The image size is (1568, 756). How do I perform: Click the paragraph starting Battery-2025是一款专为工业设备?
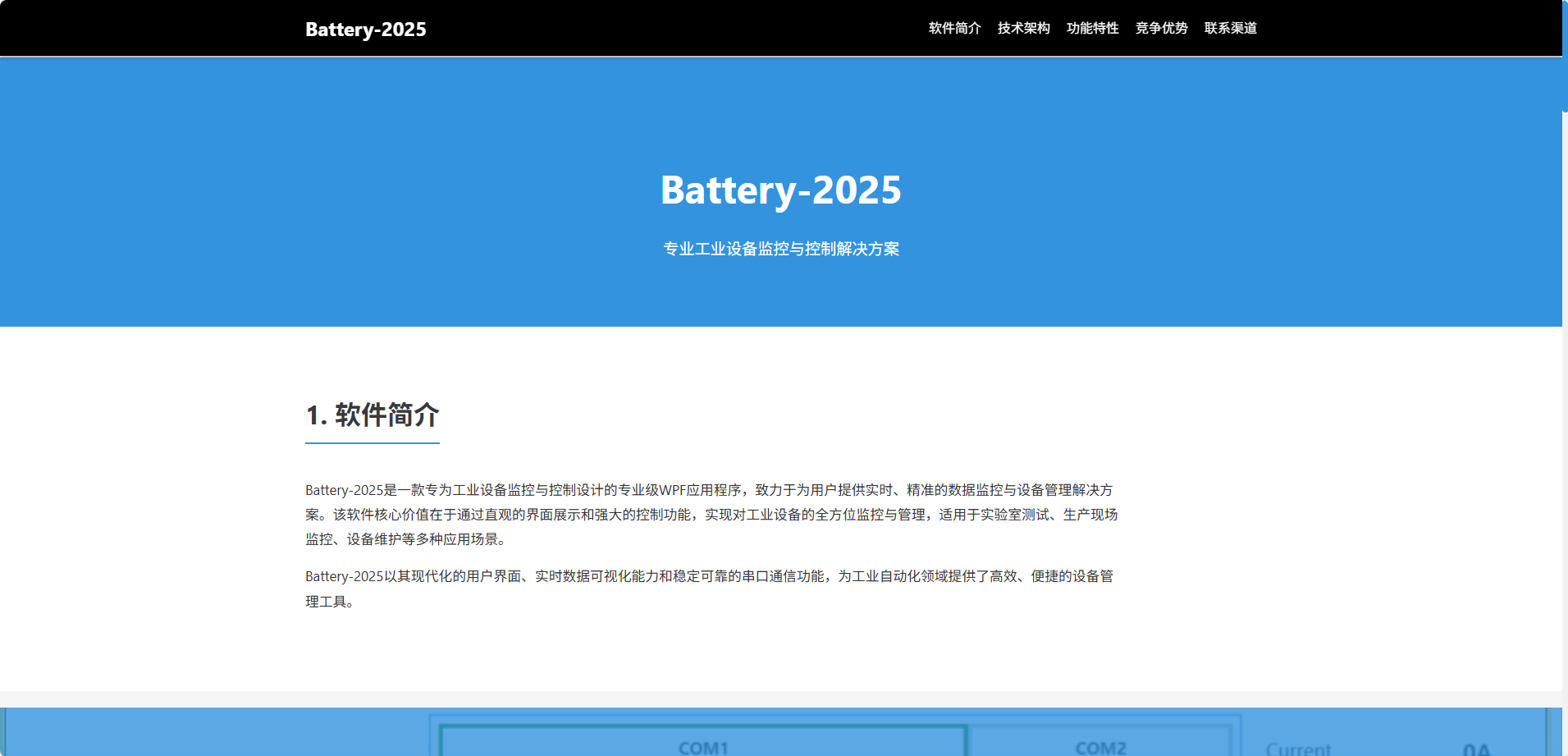click(712, 514)
